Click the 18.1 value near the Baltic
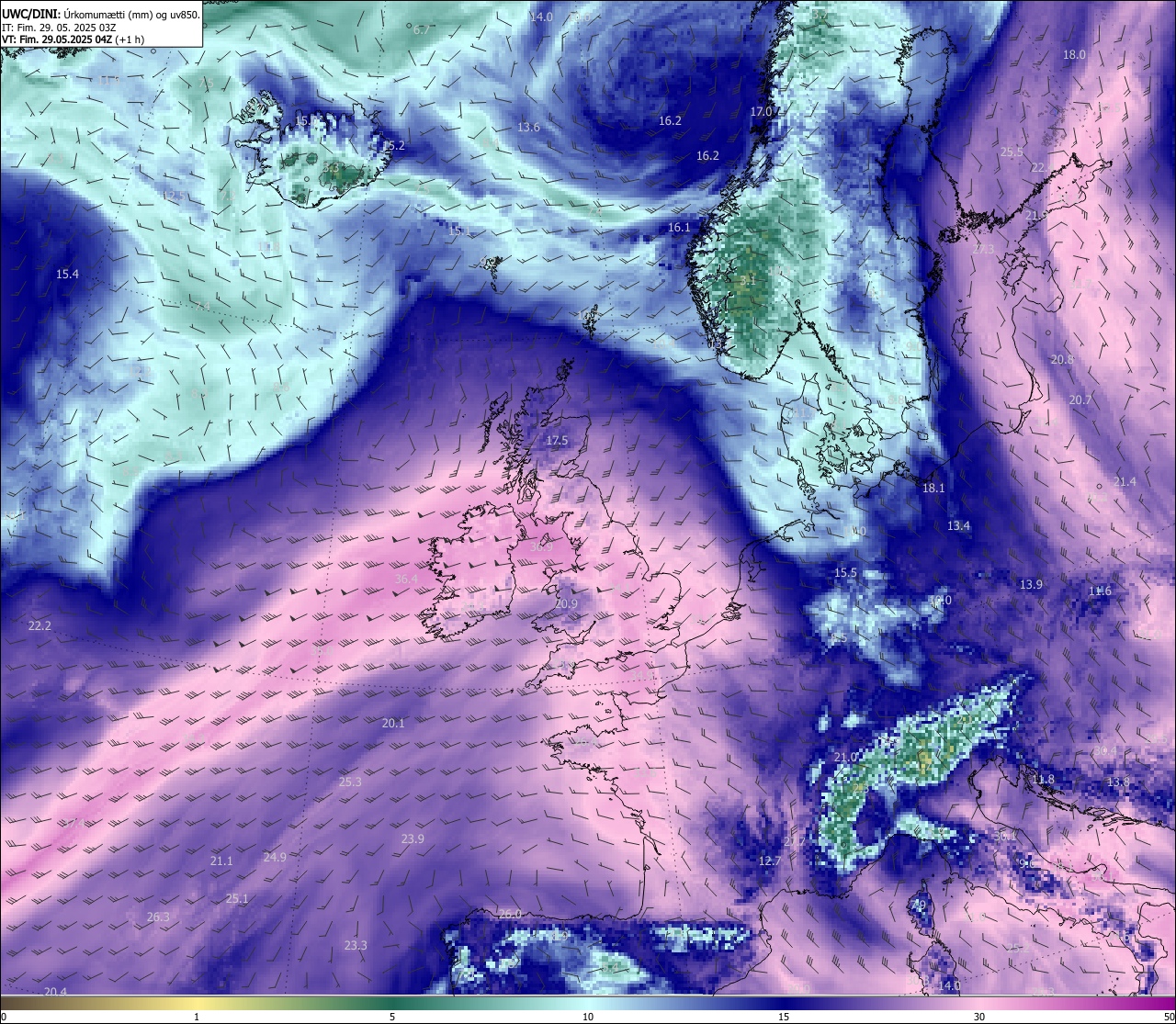This screenshot has height=1024, width=1176. click(933, 489)
